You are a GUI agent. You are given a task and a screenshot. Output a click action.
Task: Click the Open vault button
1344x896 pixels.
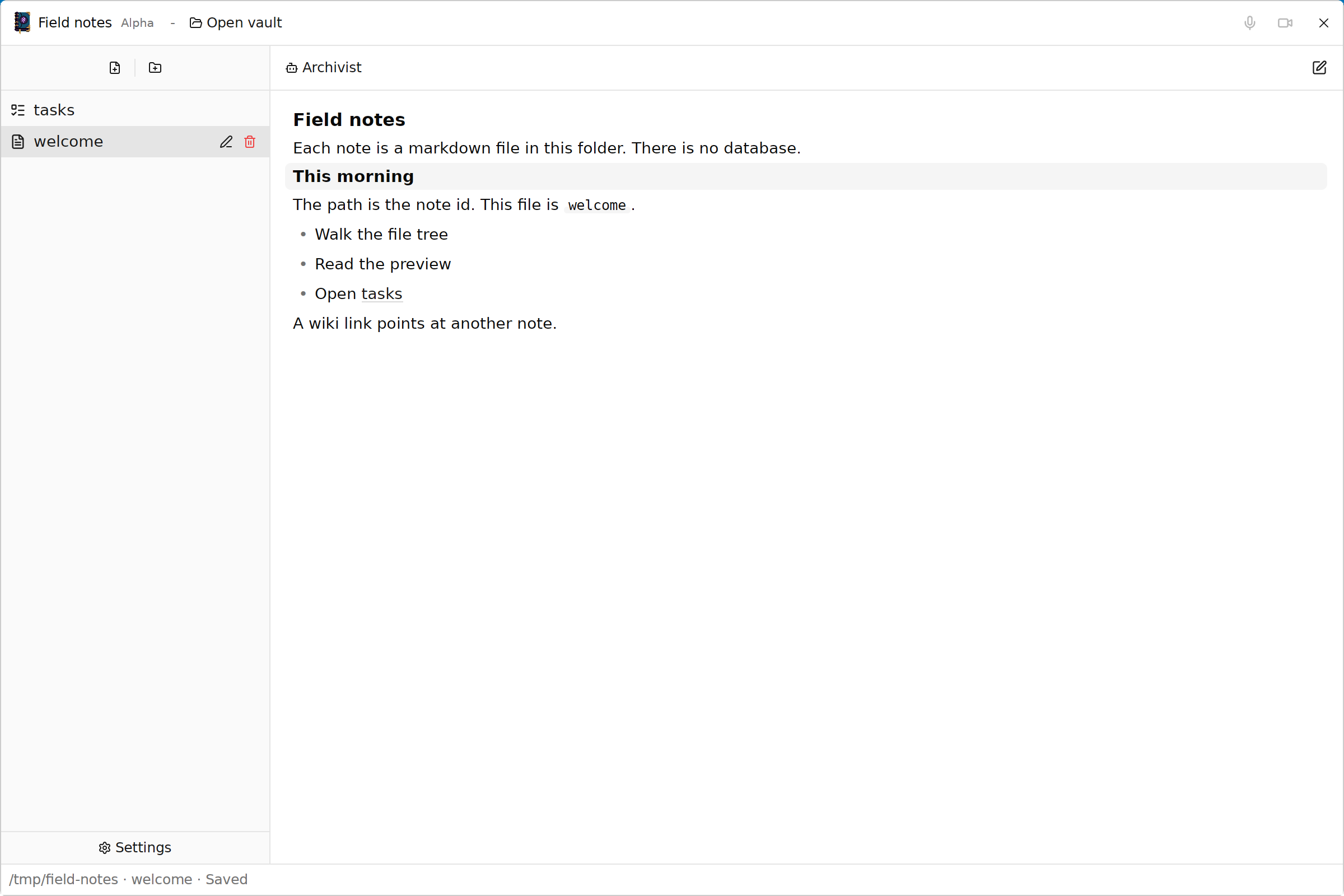coord(235,23)
